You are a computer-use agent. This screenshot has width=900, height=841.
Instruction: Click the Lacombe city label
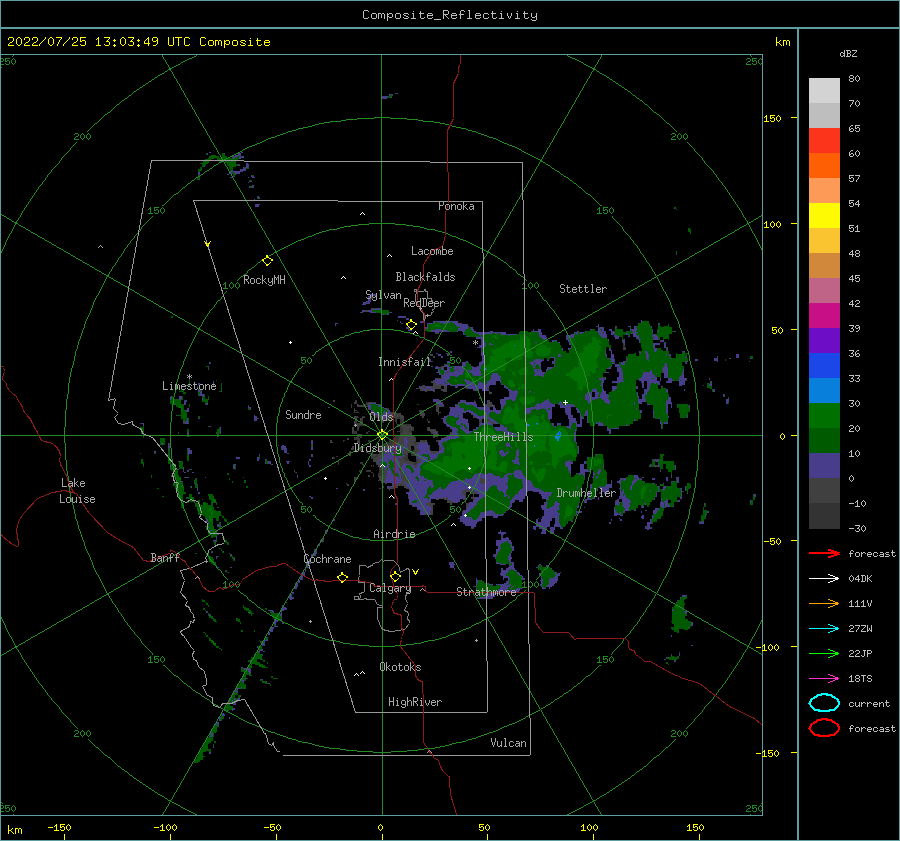pos(432,251)
